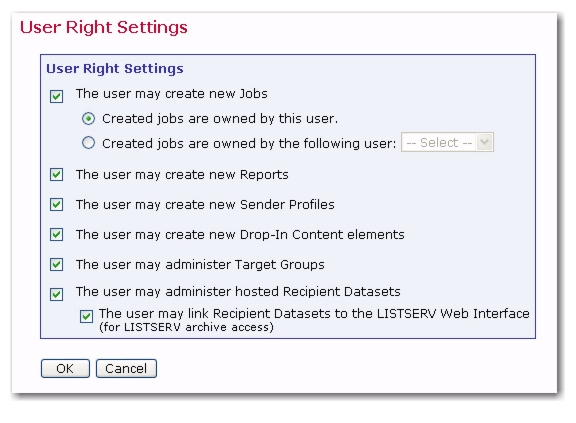Select 'Created jobs are owned by this user' radio
This screenshot has width=576, height=423.
89,119
